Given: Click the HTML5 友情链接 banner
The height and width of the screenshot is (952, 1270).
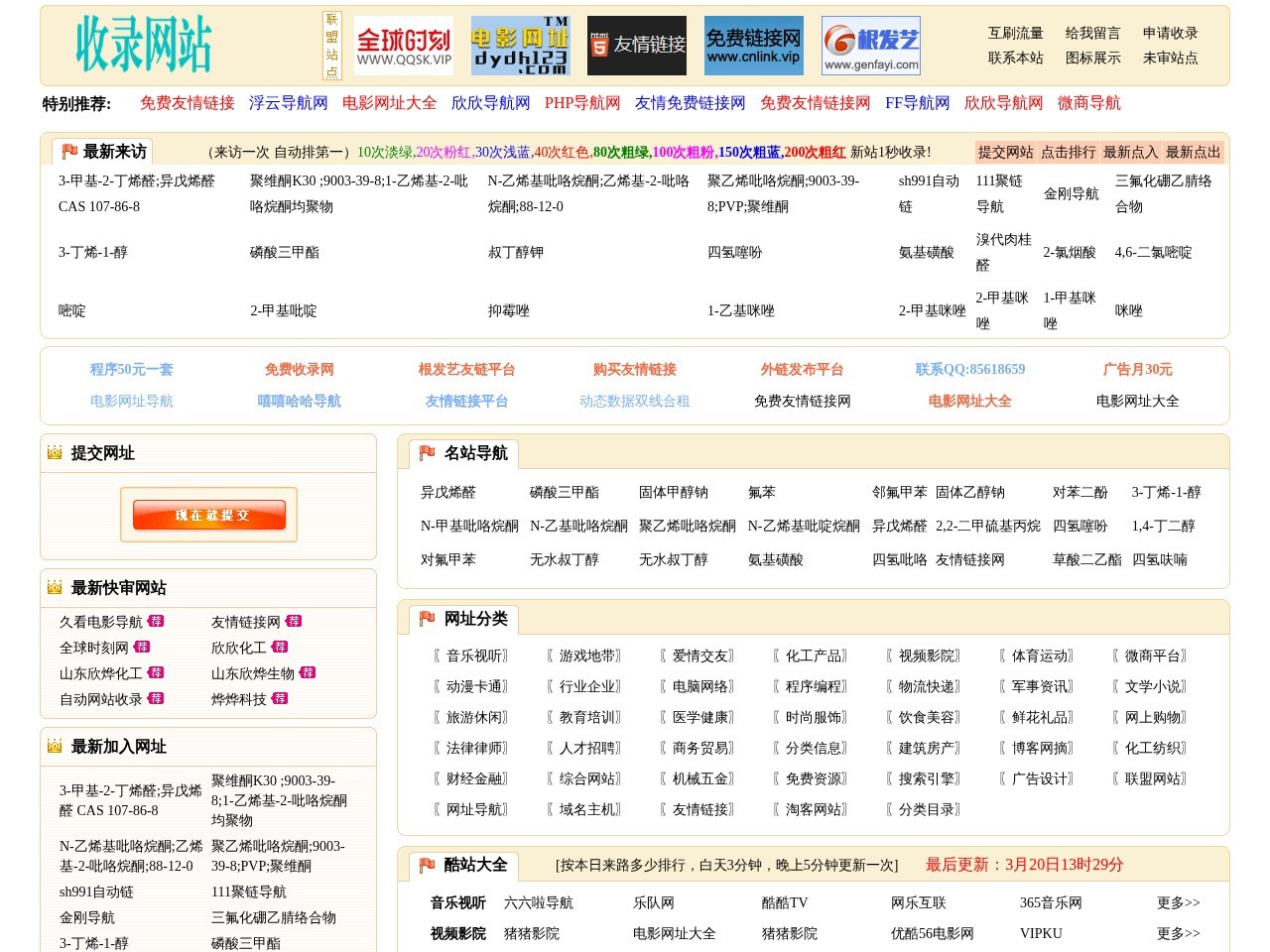Looking at the screenshot, I should point(637,46).
